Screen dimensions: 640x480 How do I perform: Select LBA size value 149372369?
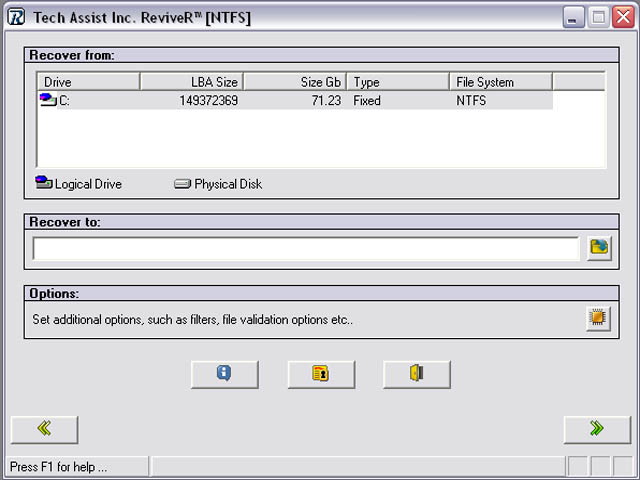(x=209, y=100)
